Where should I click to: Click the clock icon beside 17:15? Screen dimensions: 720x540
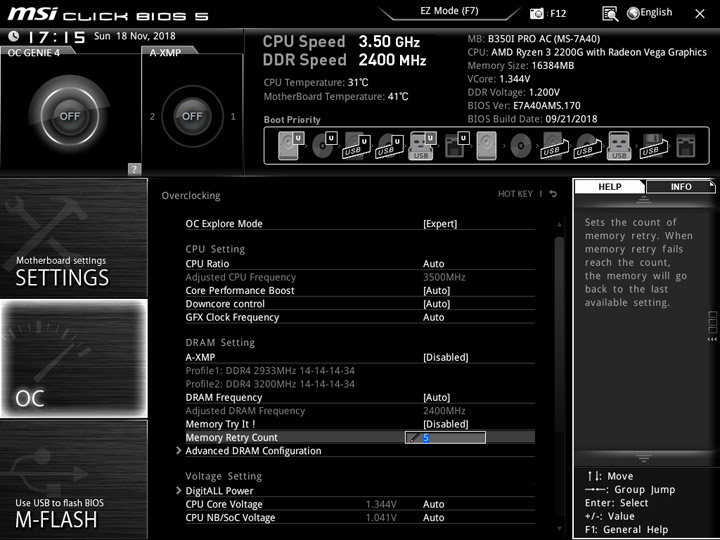pyautogui.click(x=14, y=36)
